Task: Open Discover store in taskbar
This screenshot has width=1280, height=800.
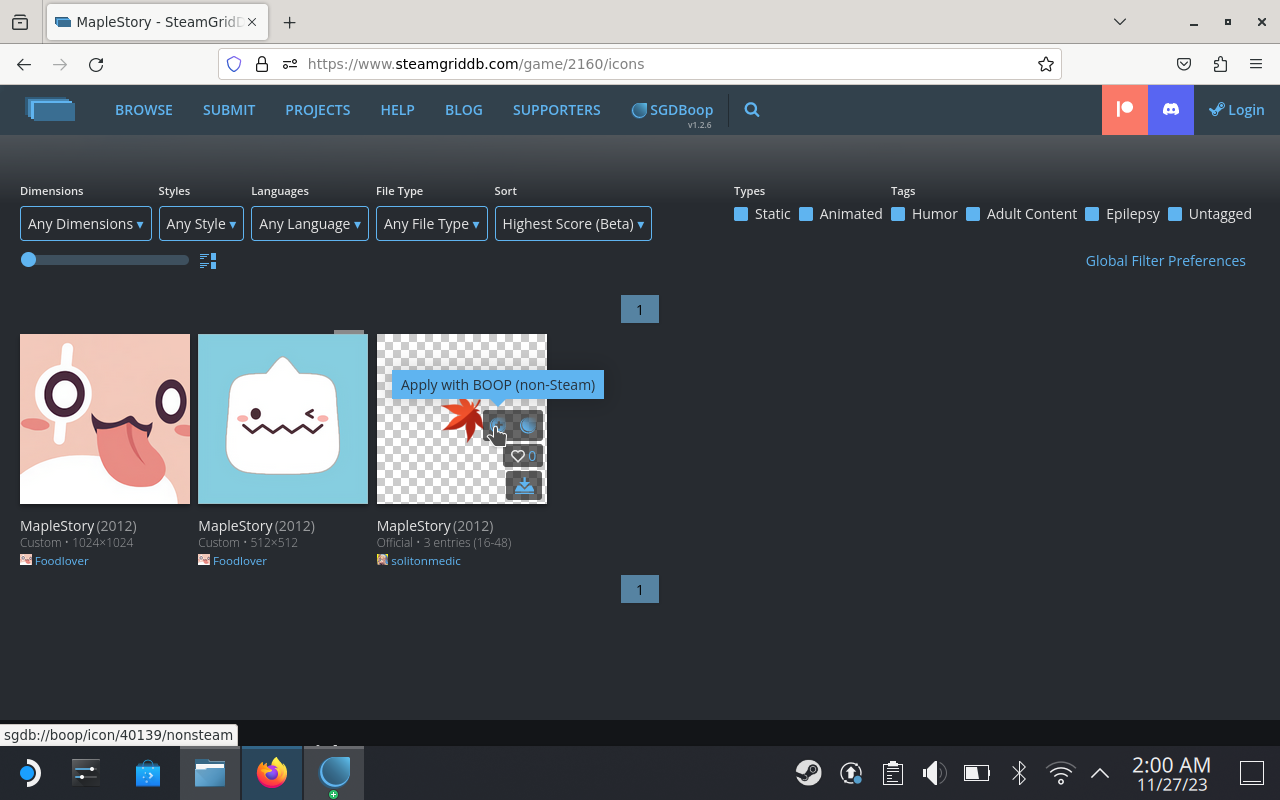Action: tap(148, 772)
